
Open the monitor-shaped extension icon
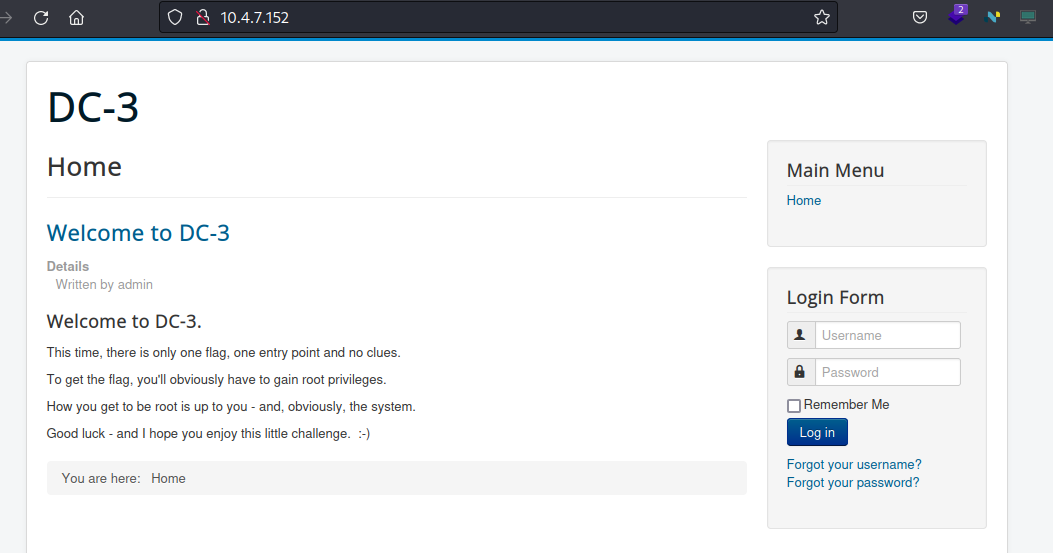coord(1027,17)
